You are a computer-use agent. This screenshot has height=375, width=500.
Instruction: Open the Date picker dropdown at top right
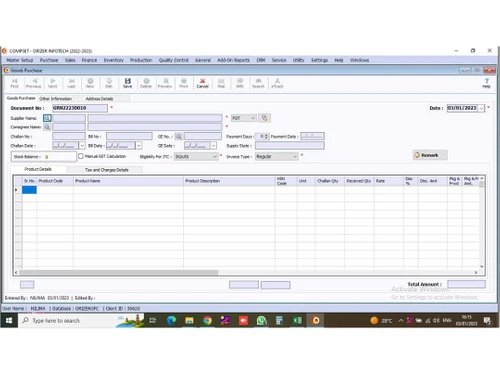pyautogui.click(x=481, y=108)
